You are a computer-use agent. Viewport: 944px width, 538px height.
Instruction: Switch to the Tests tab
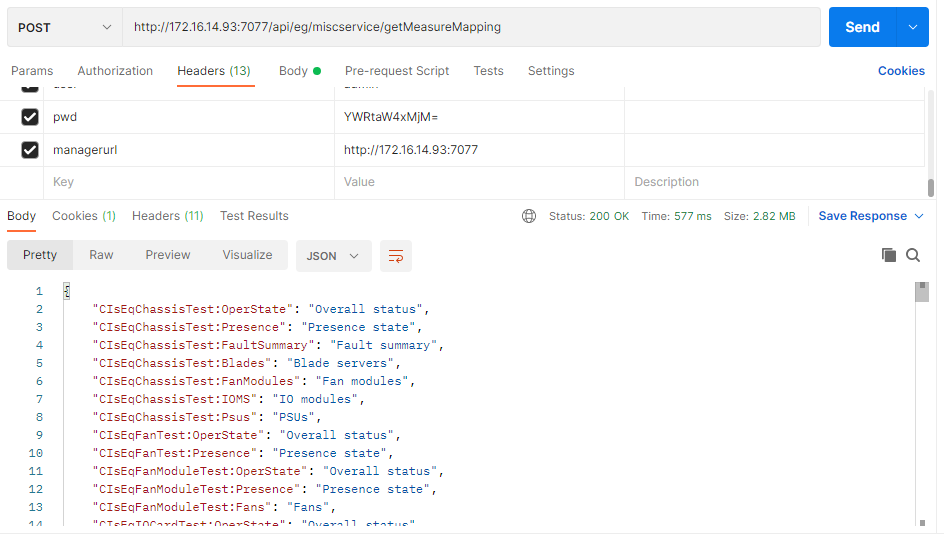tap(488, 71)
